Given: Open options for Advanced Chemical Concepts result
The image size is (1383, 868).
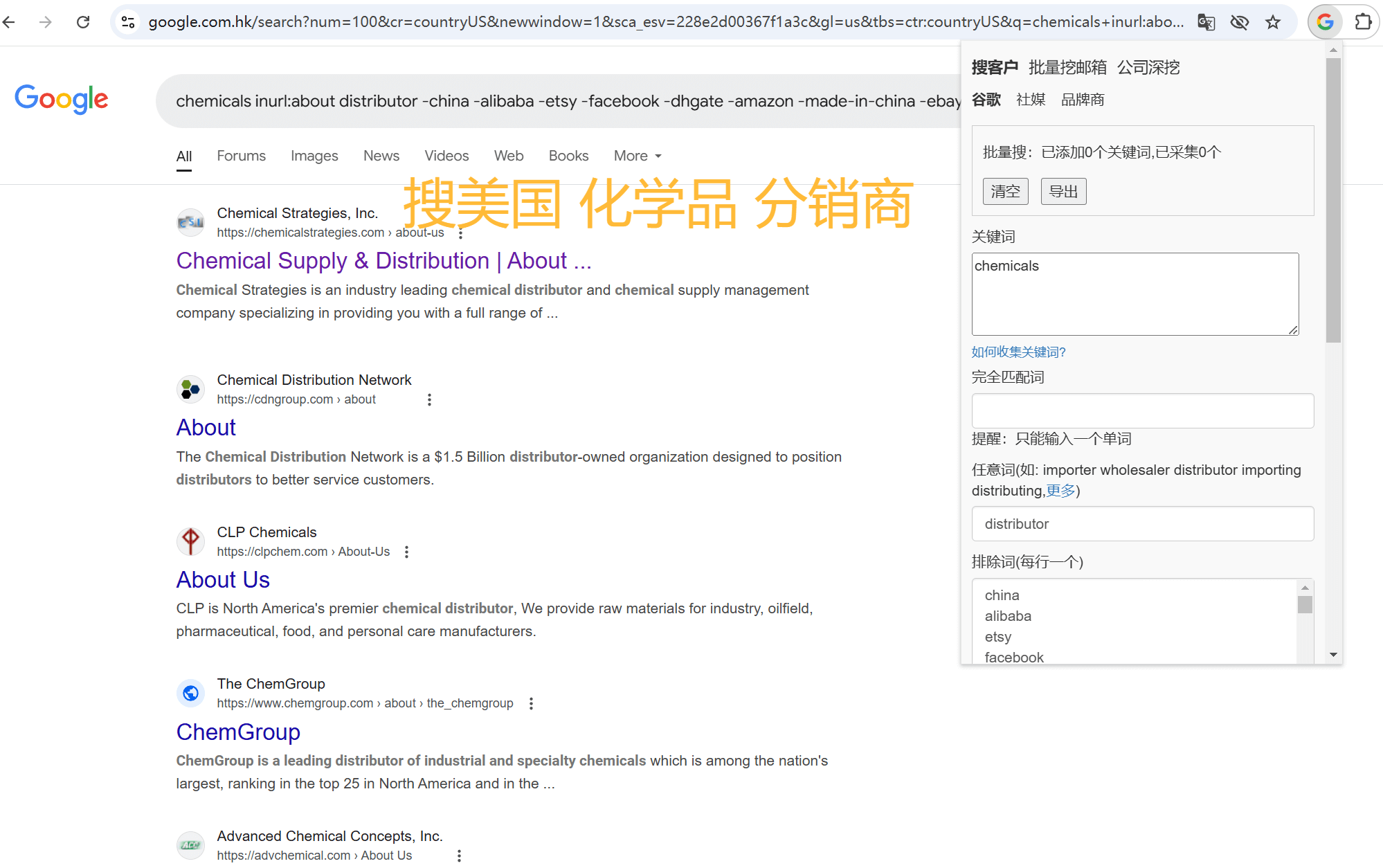Looking at the screenshot, I should (458, 856).
